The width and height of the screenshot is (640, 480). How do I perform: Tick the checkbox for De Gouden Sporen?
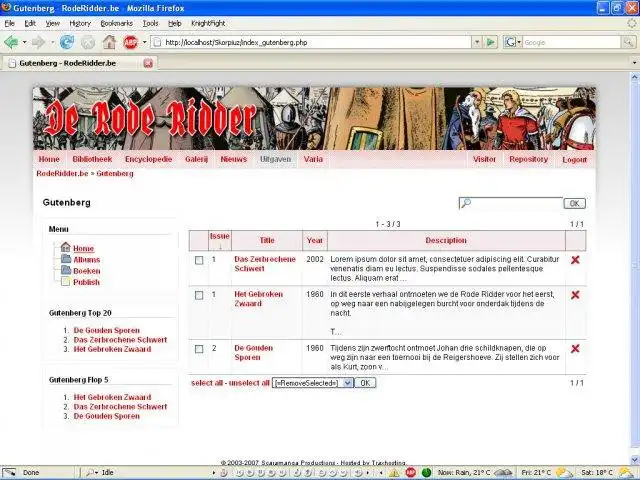199,349
